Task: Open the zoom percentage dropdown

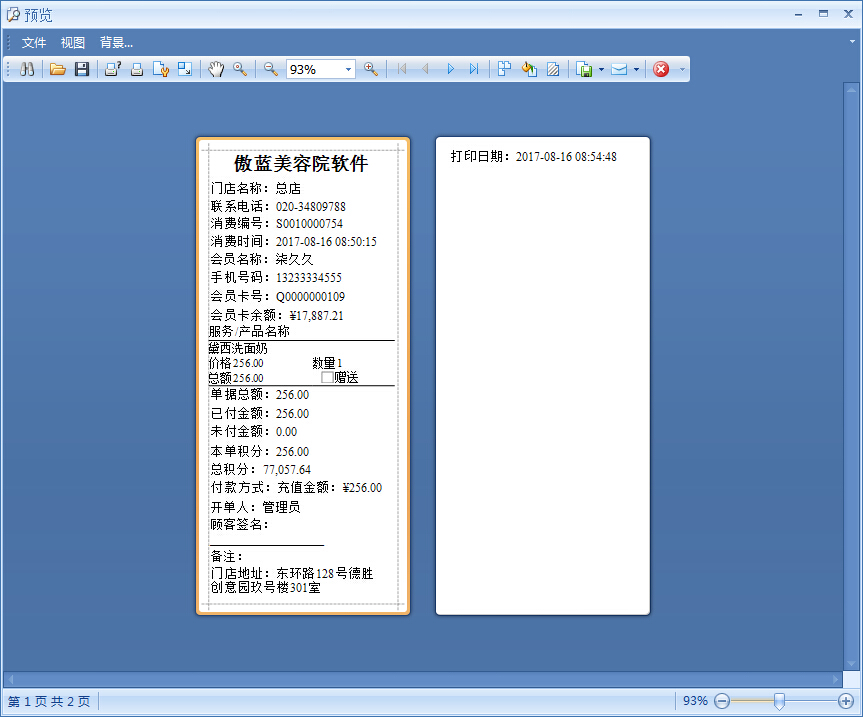Action: point(347,69)
